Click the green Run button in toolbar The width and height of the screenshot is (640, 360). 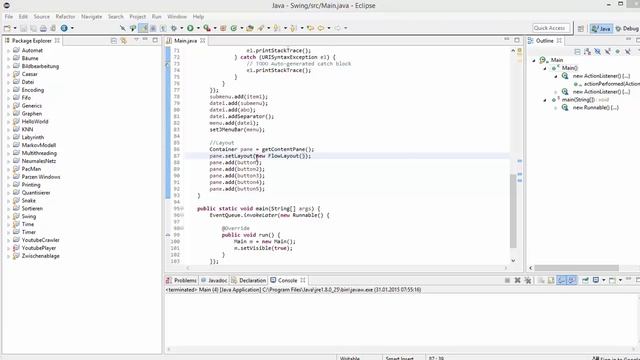[190, 28]
